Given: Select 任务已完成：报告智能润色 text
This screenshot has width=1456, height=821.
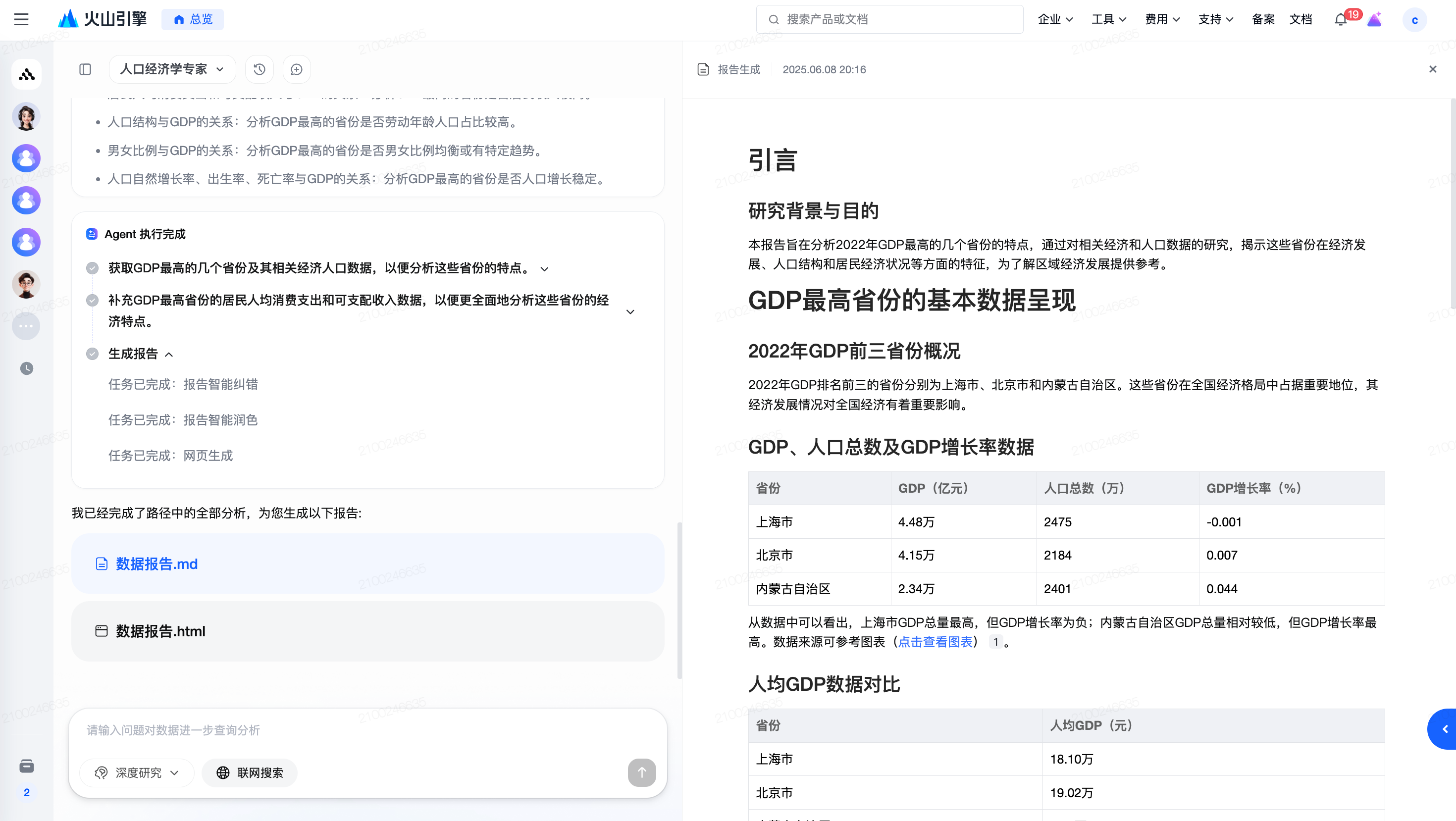Looking at the screenshot, I should [183, 420].
